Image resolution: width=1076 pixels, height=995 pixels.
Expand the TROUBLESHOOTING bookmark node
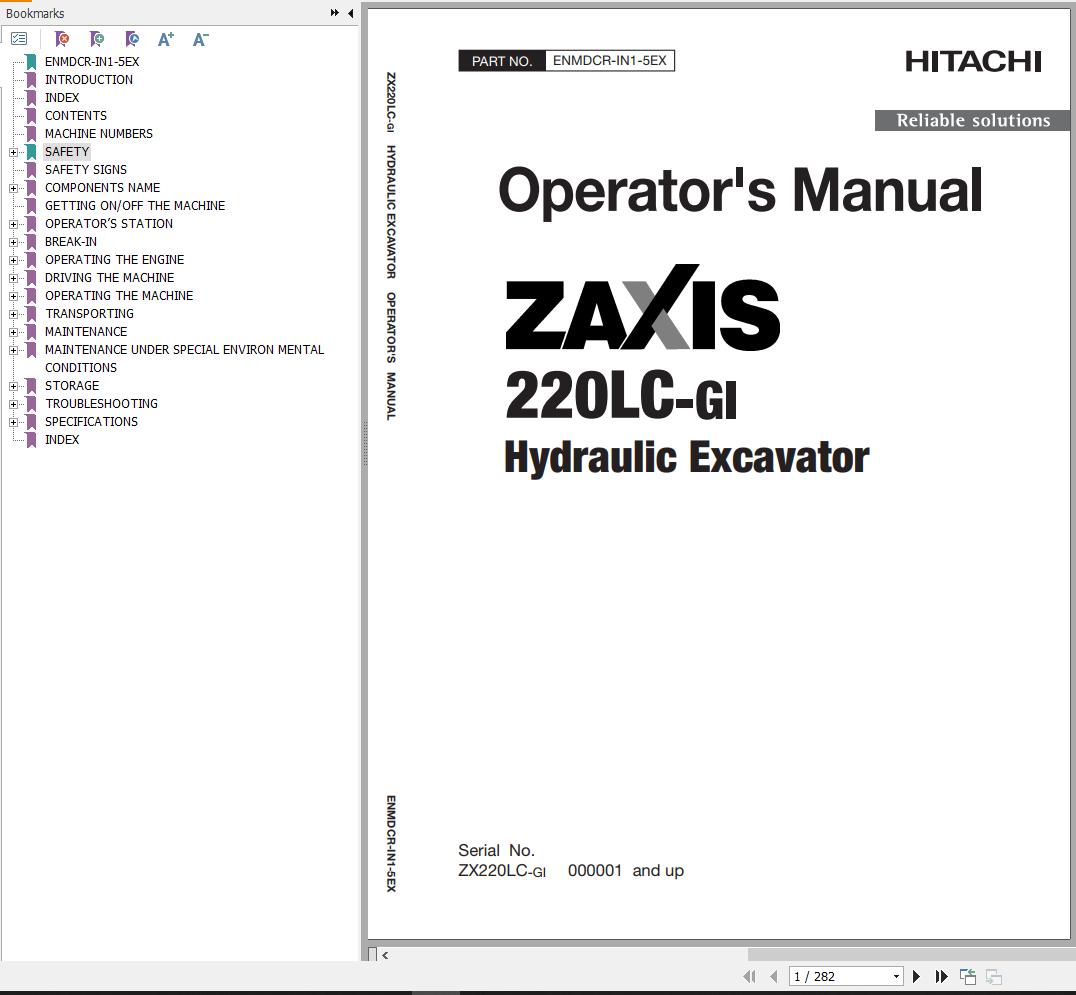tap(13, 404)
